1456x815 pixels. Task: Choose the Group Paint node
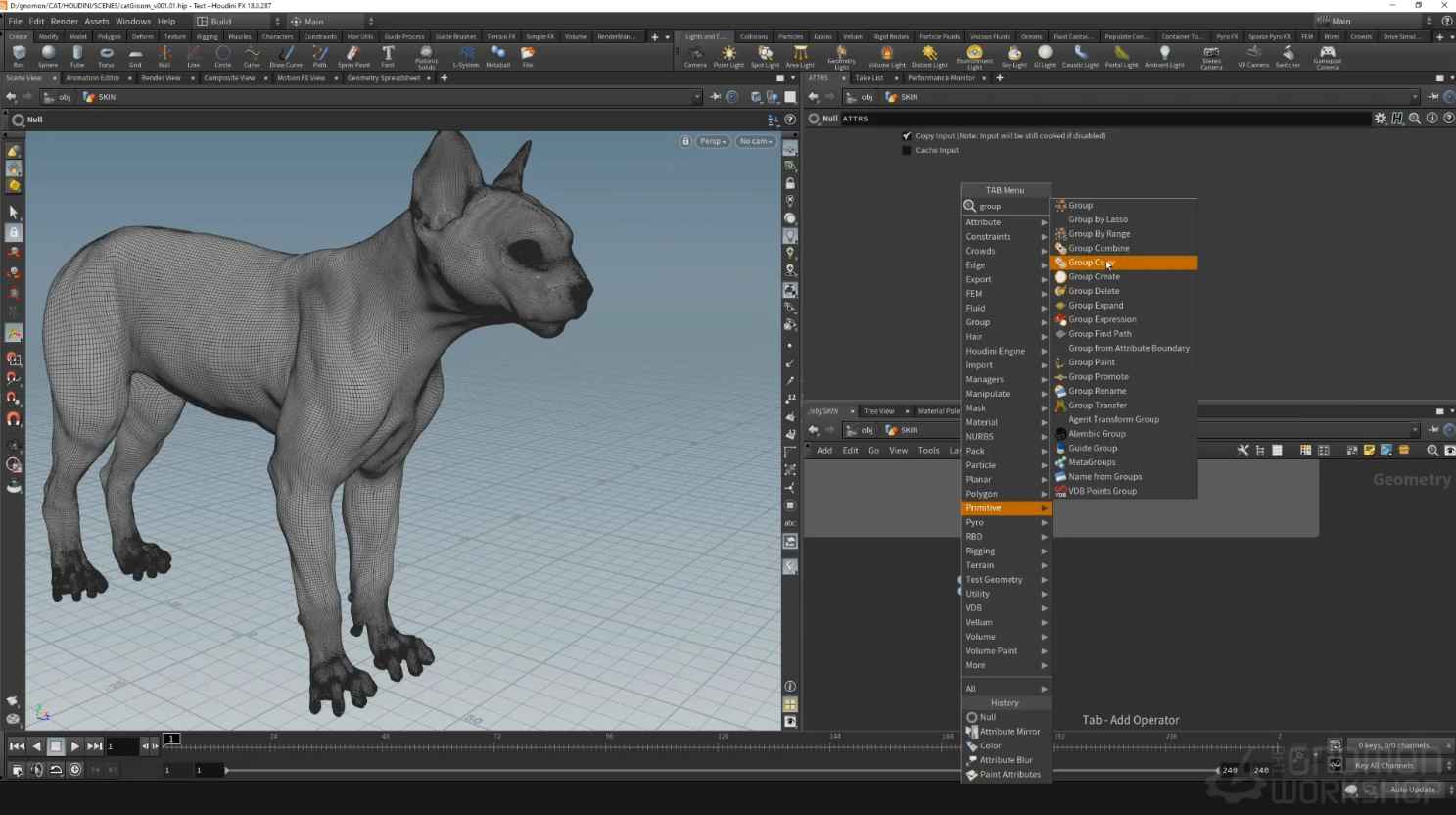click(1092, 362)
